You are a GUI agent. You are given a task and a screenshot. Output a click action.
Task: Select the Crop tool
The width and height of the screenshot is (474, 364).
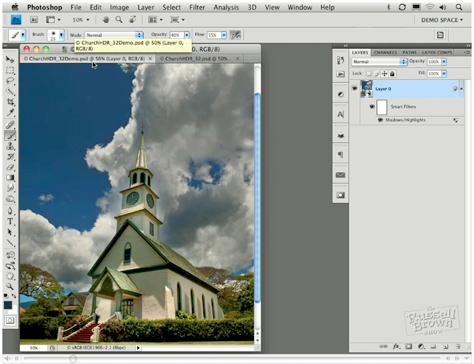coord(10,102)
